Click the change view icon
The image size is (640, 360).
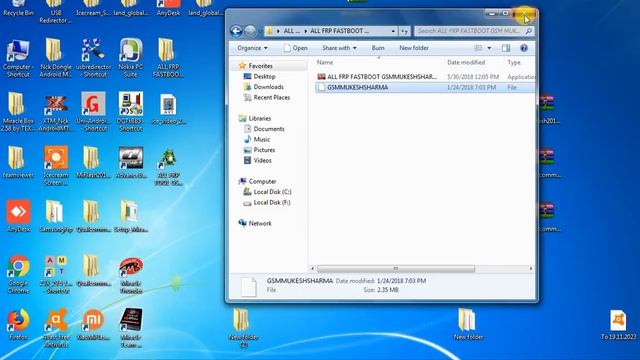click(478, 48)
